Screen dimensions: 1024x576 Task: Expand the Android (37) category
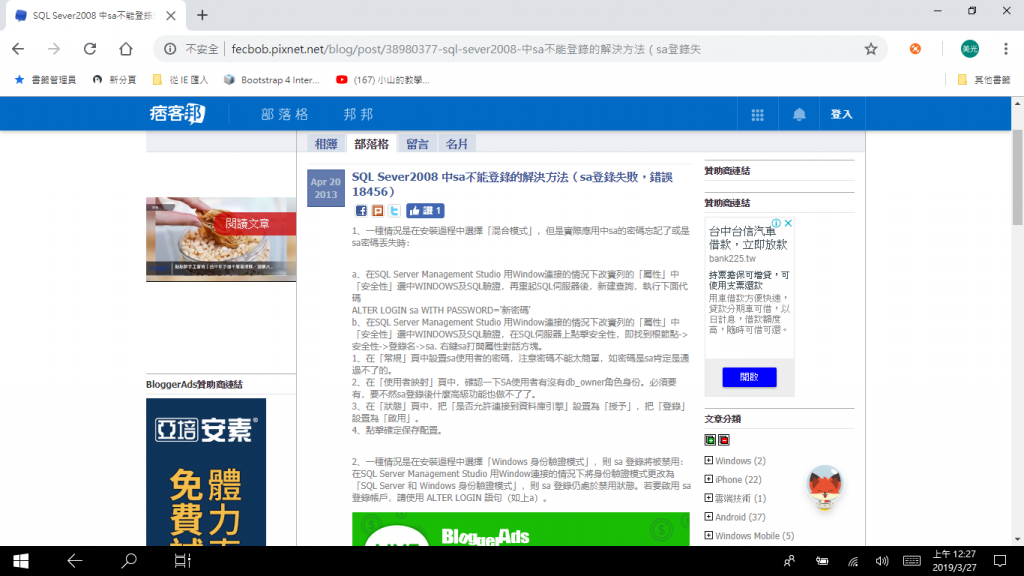coord(709,517)
